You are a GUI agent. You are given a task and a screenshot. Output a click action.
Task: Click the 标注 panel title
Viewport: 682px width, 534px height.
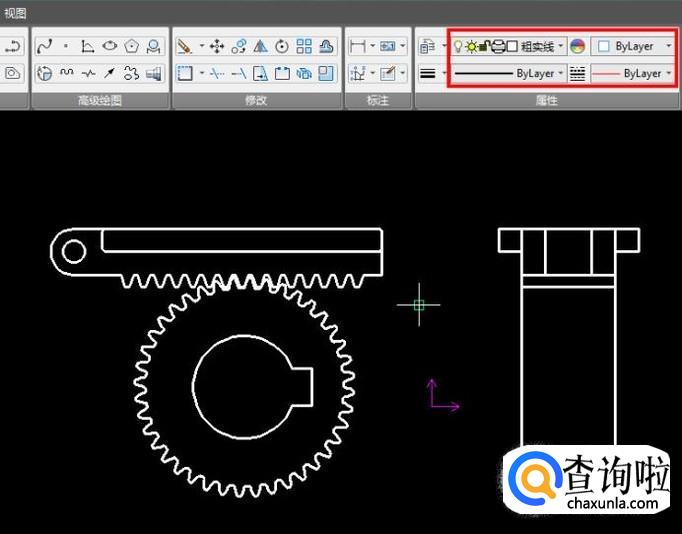(x=378, y=100)
